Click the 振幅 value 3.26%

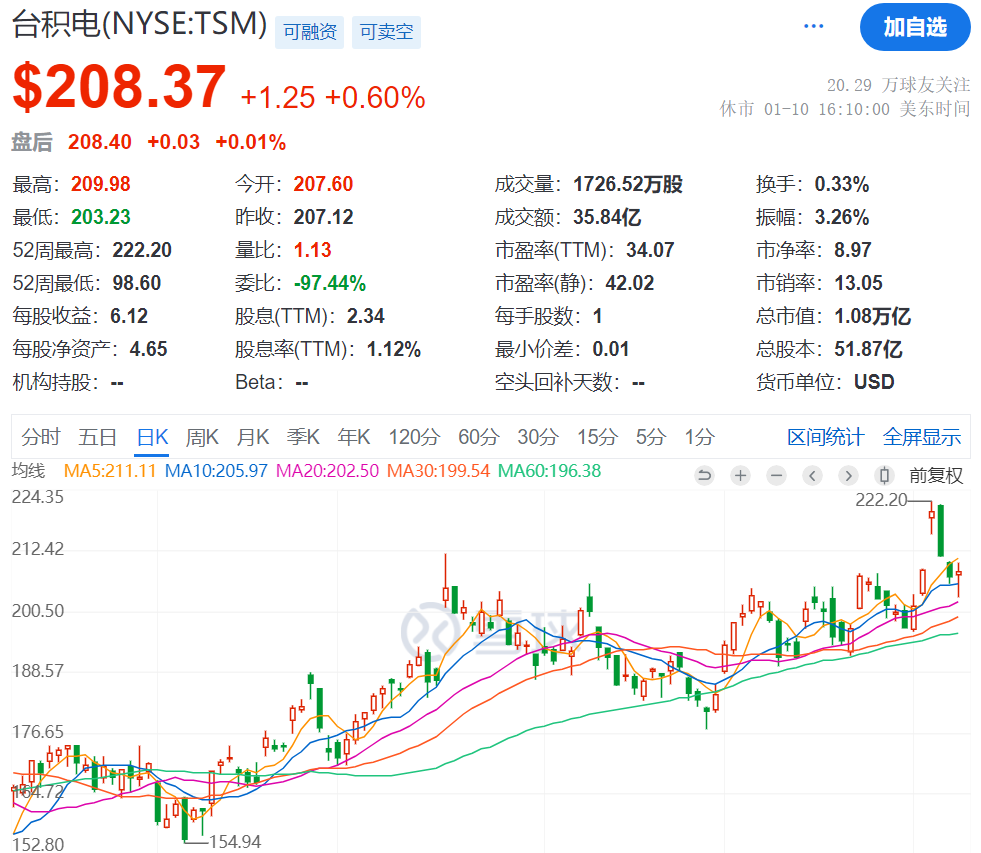coord(841,217)
